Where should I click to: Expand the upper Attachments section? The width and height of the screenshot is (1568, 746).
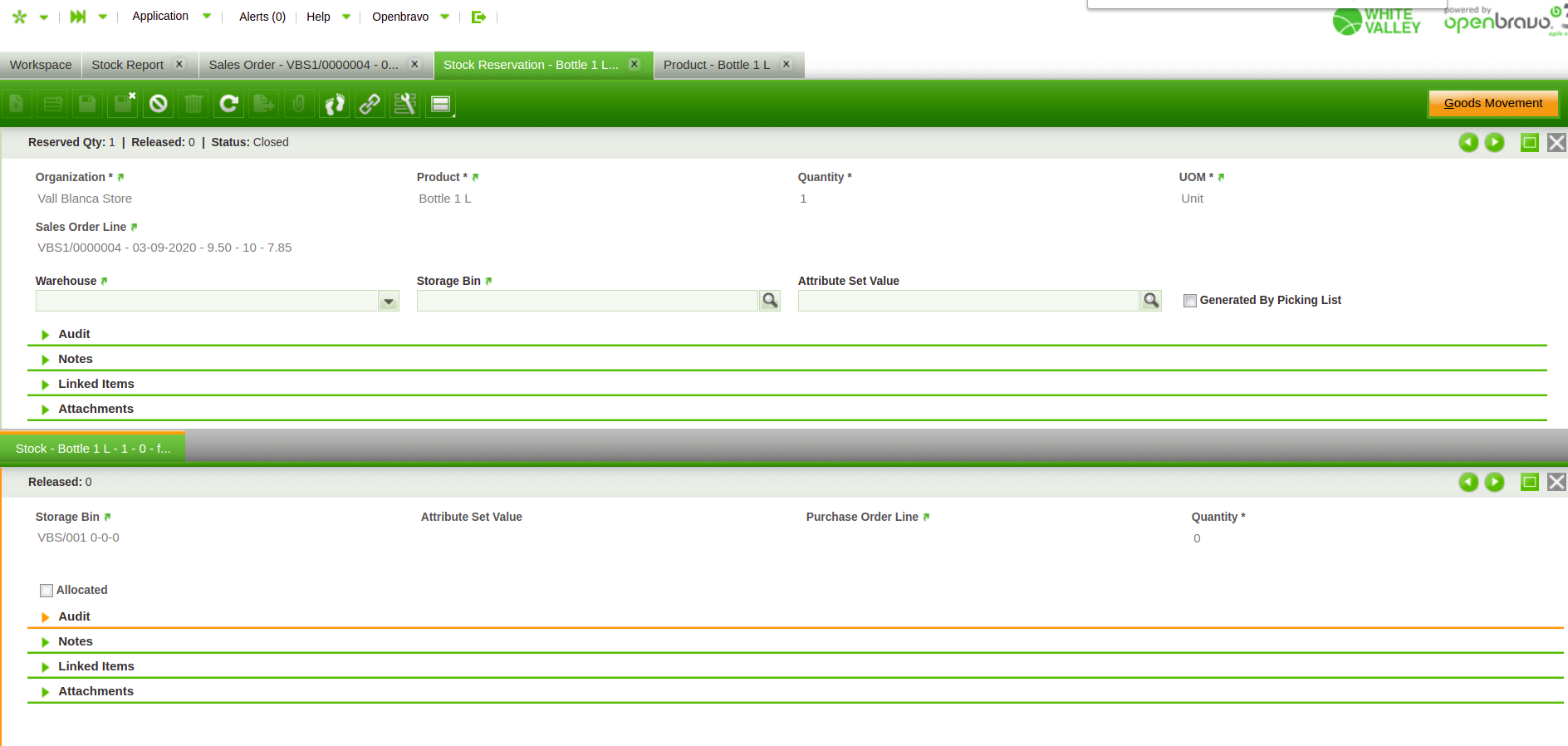pos(46,410)
